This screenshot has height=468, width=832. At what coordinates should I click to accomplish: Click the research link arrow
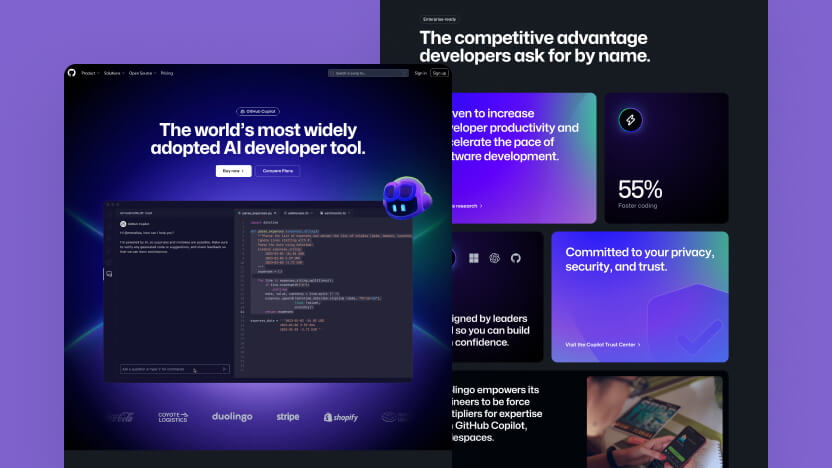tap(481, 206)
